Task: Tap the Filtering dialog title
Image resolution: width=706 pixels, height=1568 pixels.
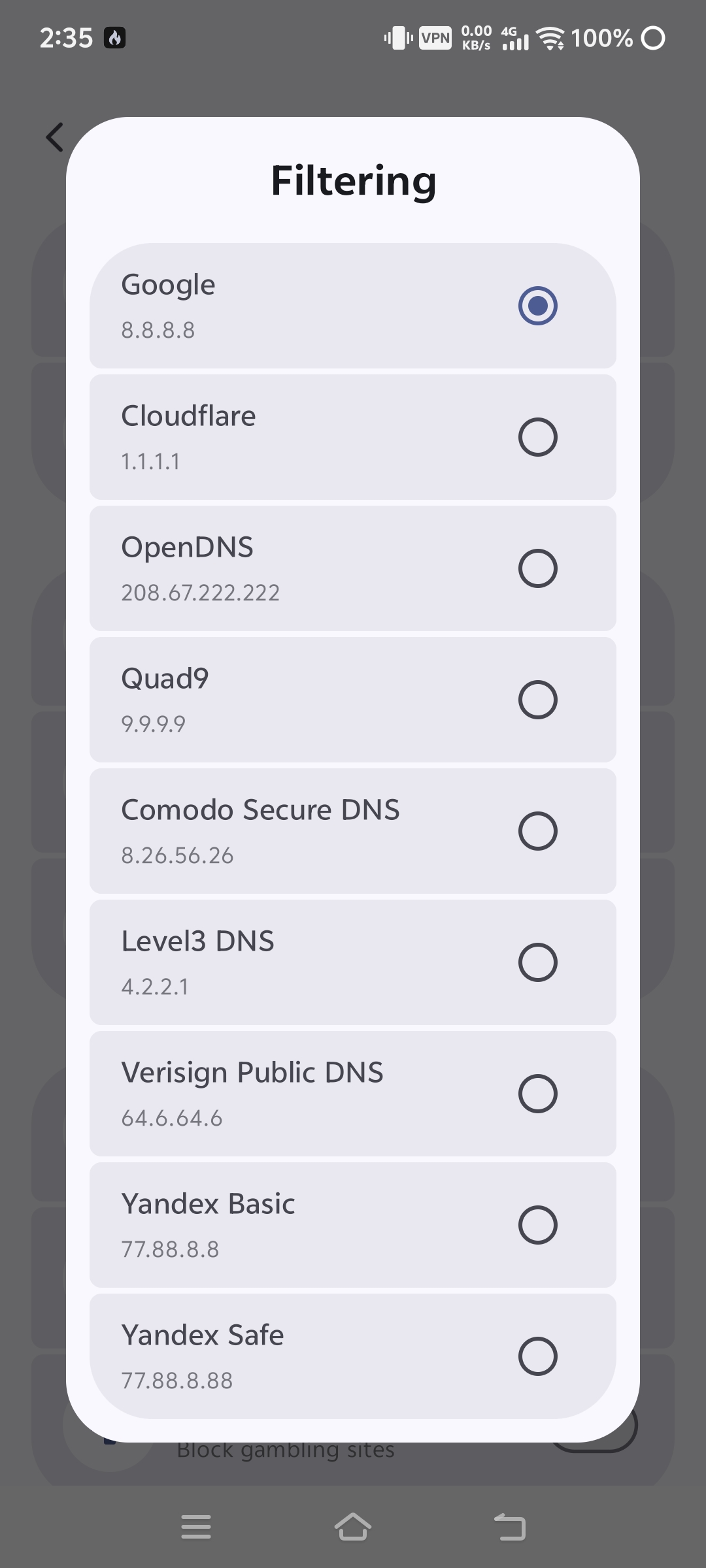Action: (x=353, y=181)
